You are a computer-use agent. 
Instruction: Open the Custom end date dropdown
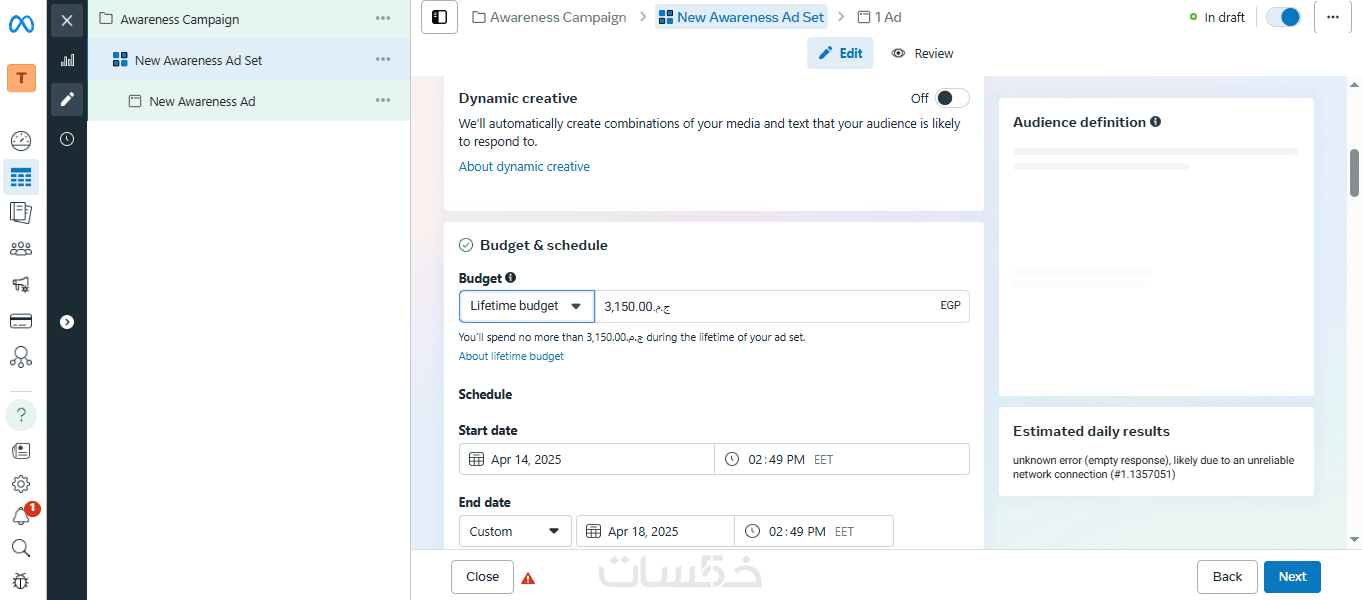pos(515,531)
